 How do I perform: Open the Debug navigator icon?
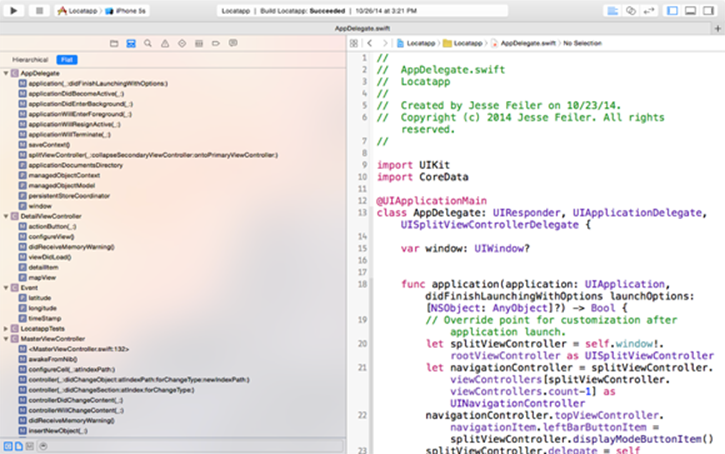pyautogui.click(x=199, y=43)
